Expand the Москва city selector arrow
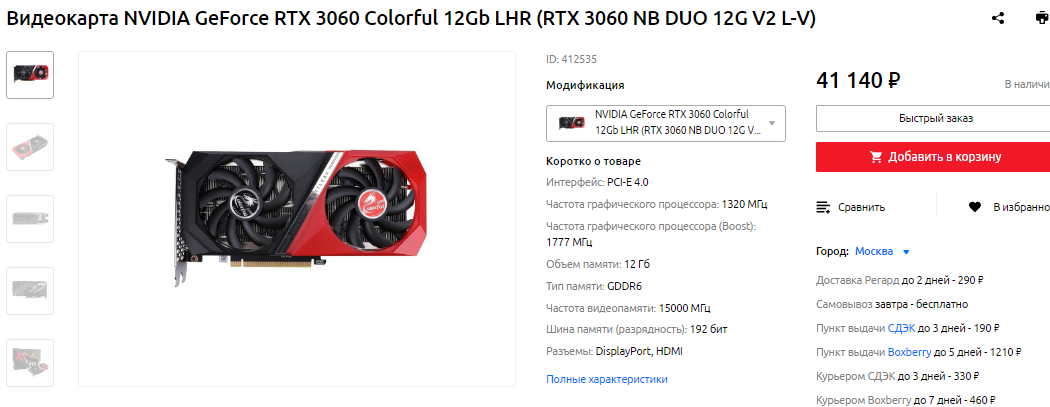 [x=906, y=252]
